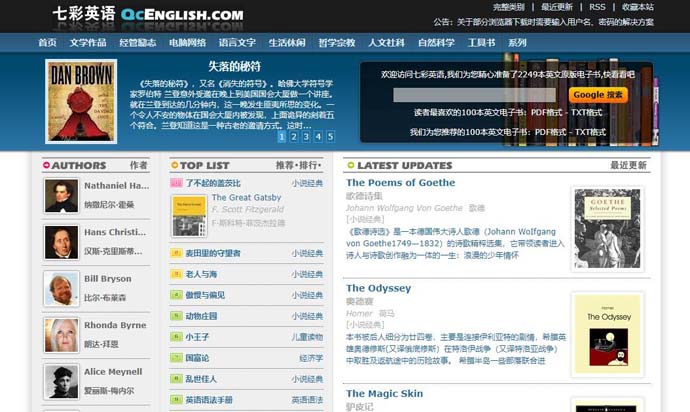Switch featured slide to page 5
The height and width of the screenshot is (412, 690).
[x=330, y=136]
